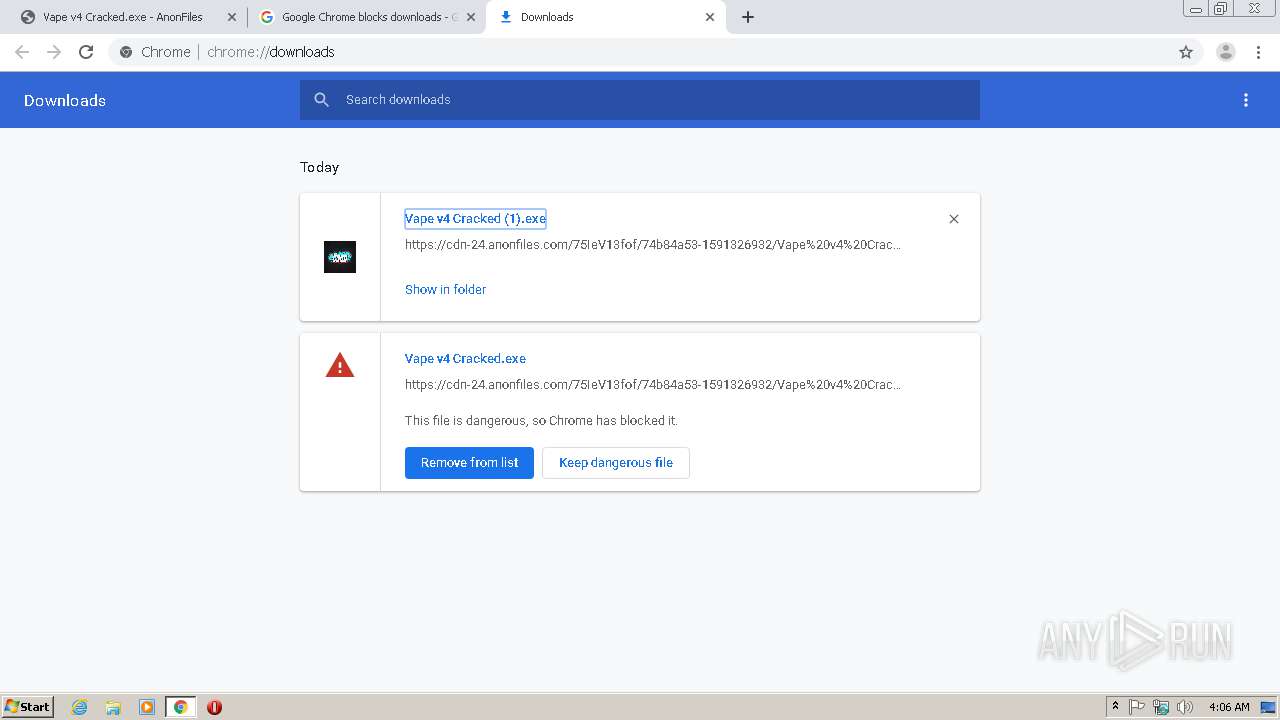This screenshot has width=1280, height=720.
Task: Close the Downloads tab
Action: [710, 17]
